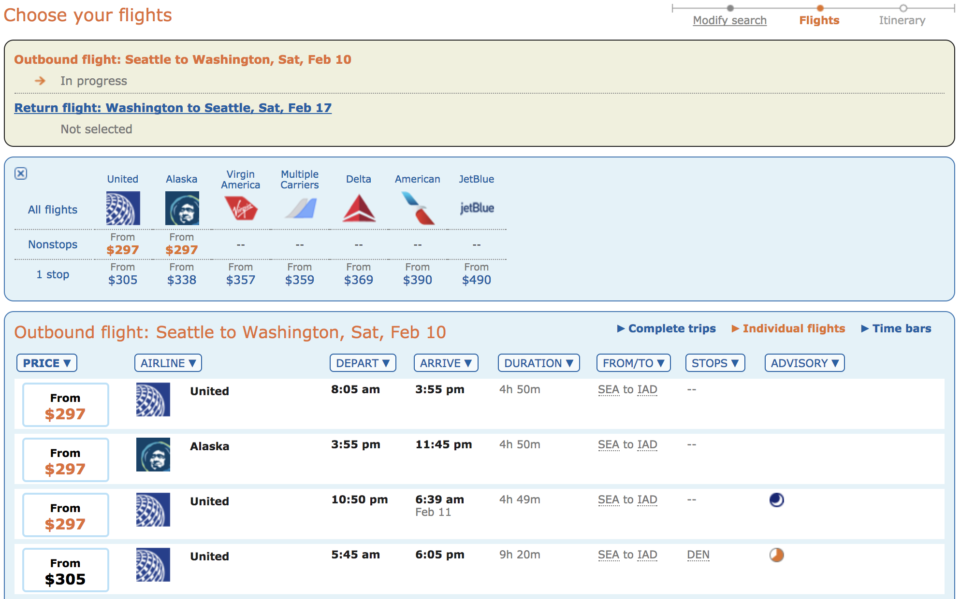This screenshot has height=599, width=960.
Task: Click the JetBlue column header in matrix
Action: click(476, 179)
